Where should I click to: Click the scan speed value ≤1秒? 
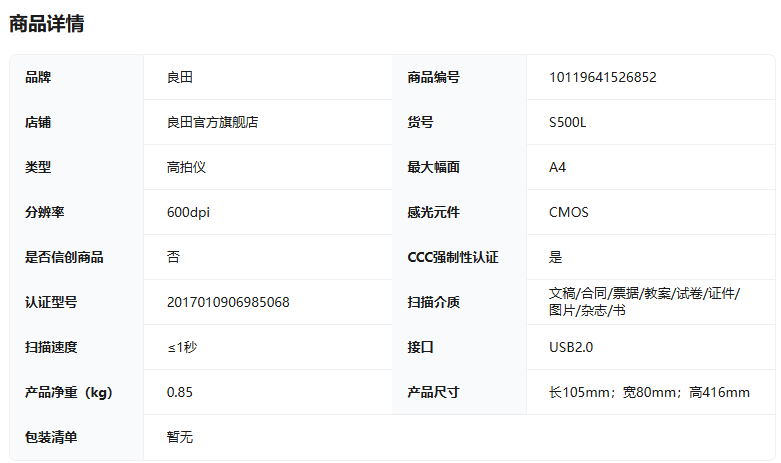pos(182,347)
